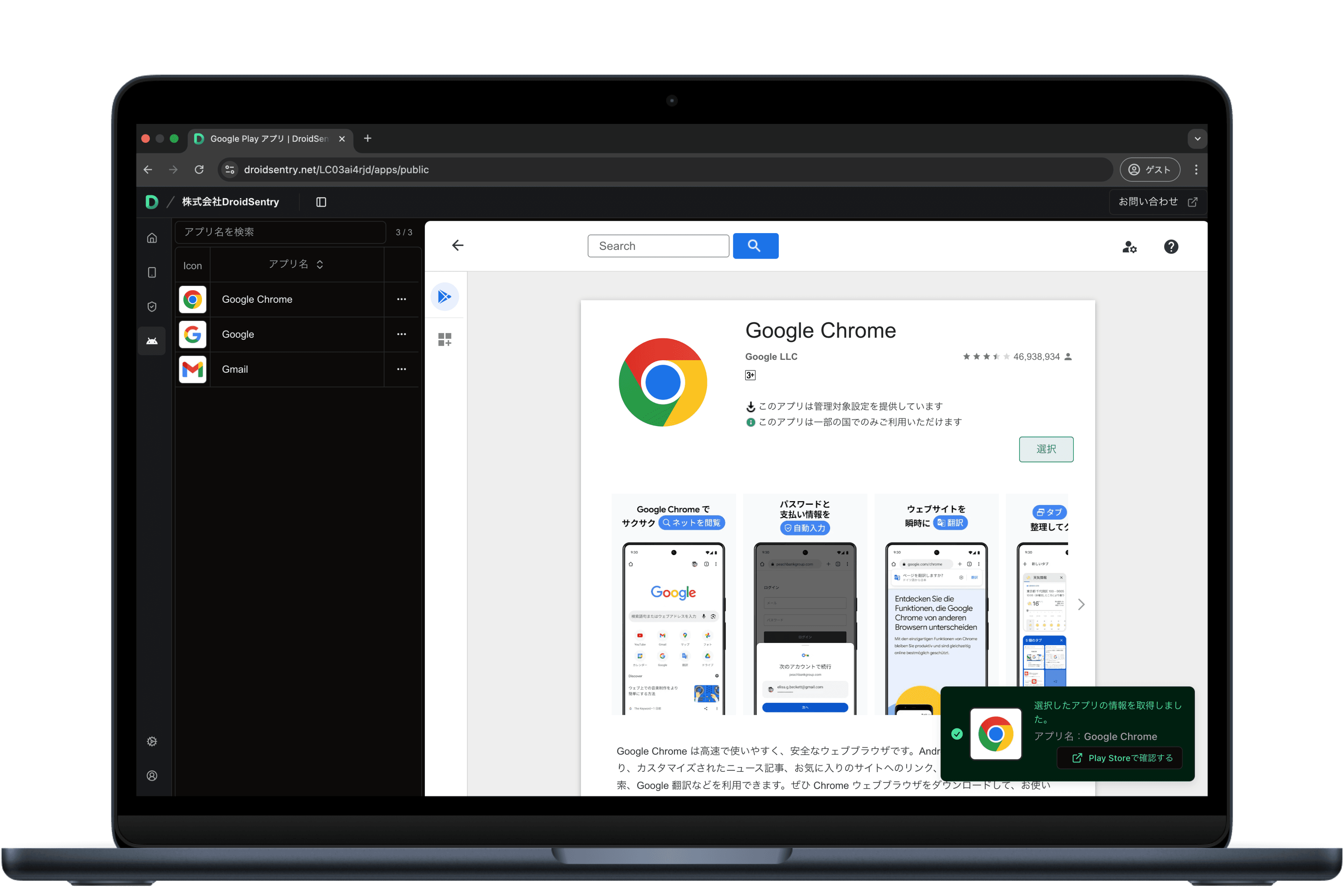
Task: Sort the app list by アプリ名
Action: coord(320,264)
